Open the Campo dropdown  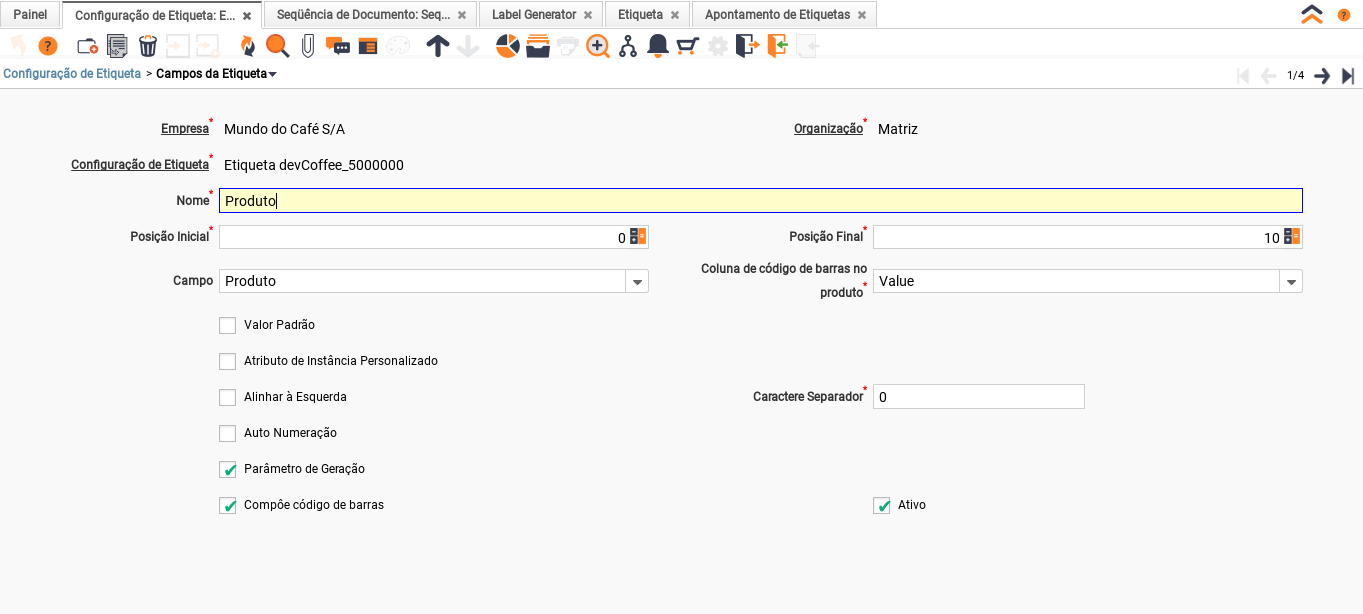tap(637, 282)
